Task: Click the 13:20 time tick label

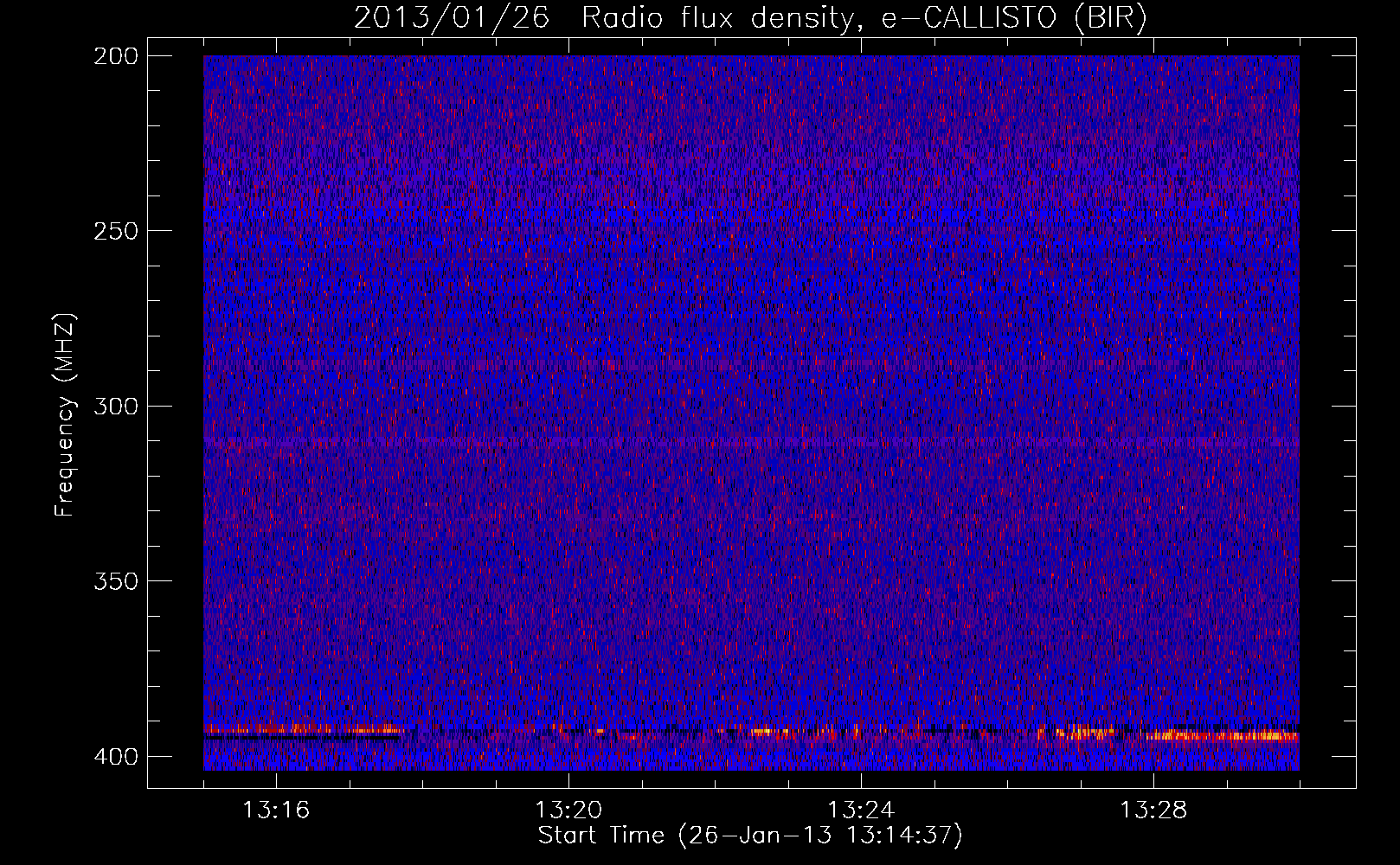Action: click(x=568, y=811)
